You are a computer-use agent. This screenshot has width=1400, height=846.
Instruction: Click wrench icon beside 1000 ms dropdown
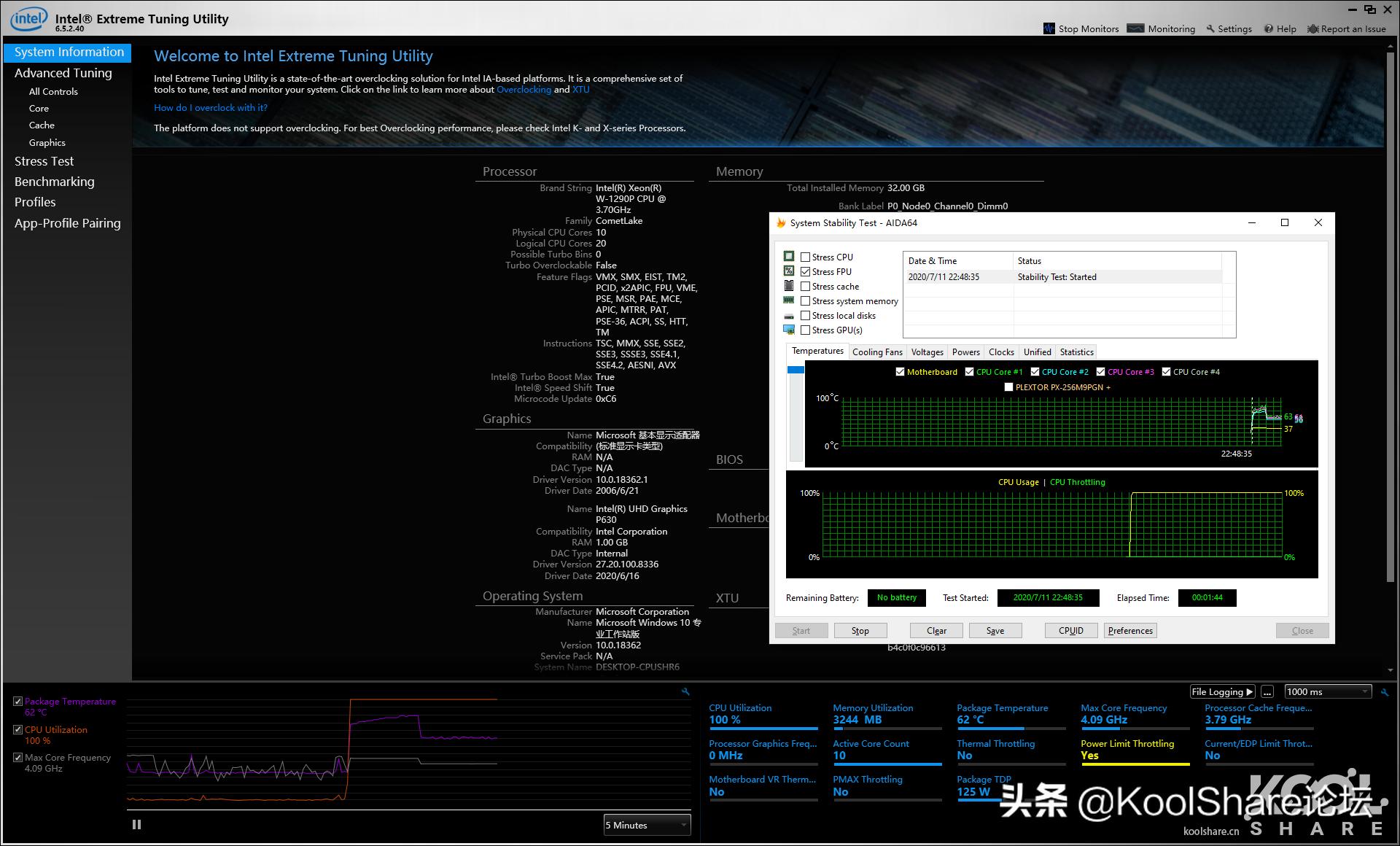tap(1385, 692)
